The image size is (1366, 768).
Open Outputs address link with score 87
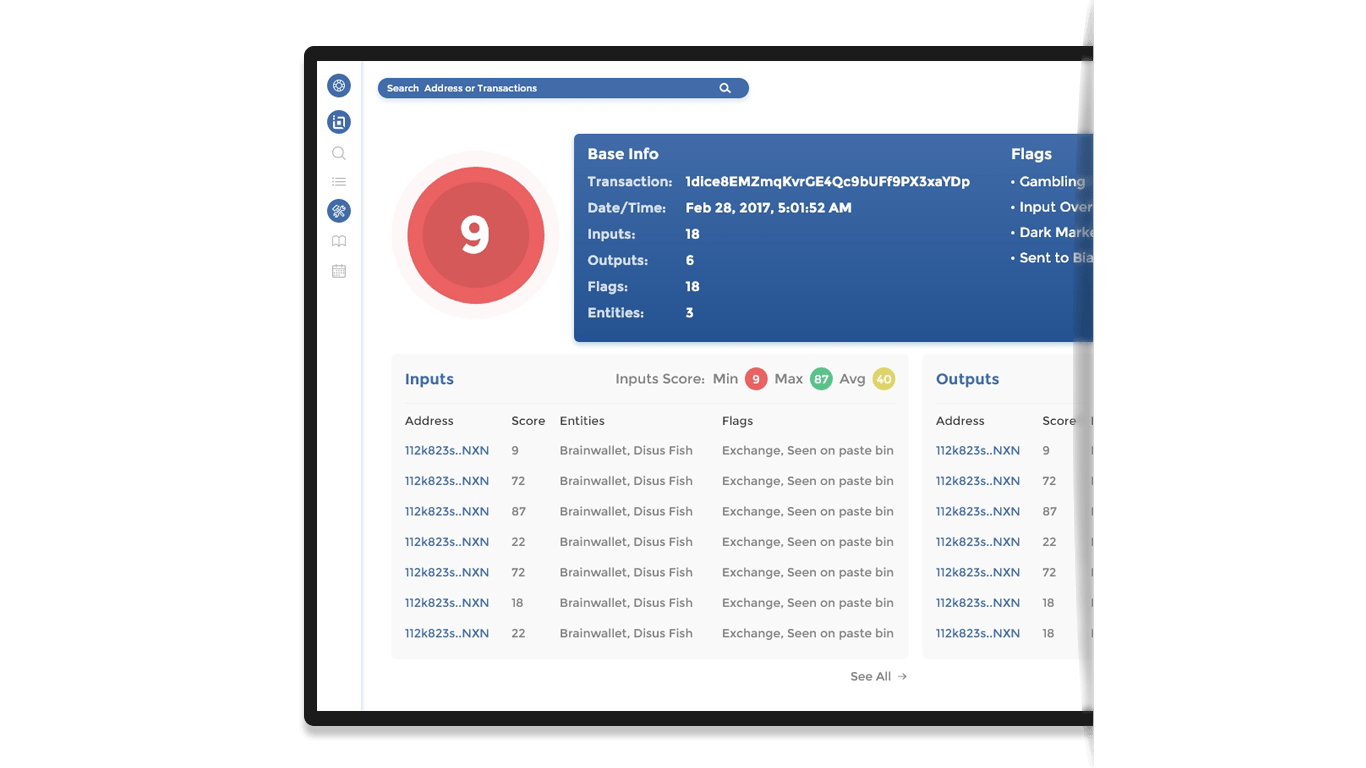tap(978, 512)
